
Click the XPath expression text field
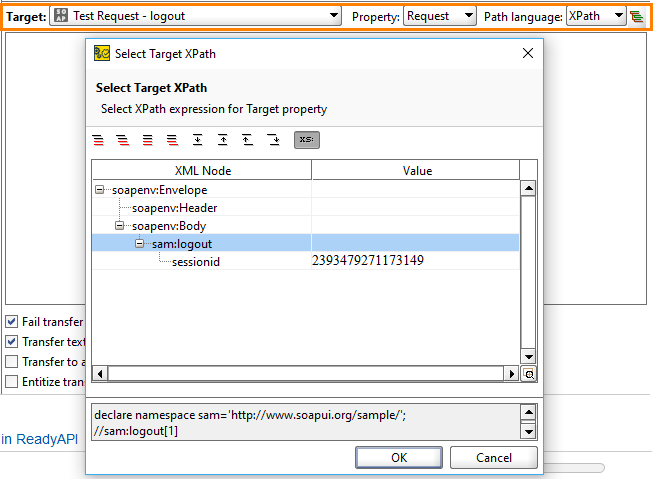point(306,422)
